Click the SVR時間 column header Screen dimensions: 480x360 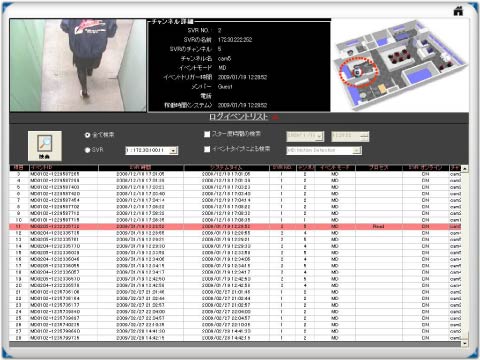click(141, 167)
